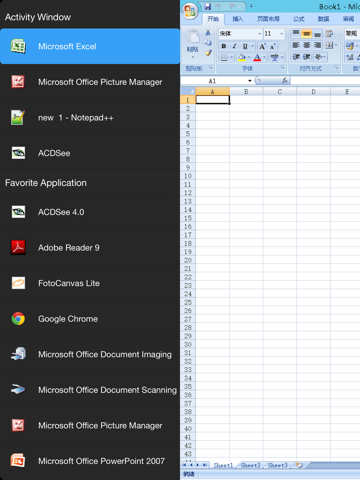Click the Wrap Text icon

point(329,33)
